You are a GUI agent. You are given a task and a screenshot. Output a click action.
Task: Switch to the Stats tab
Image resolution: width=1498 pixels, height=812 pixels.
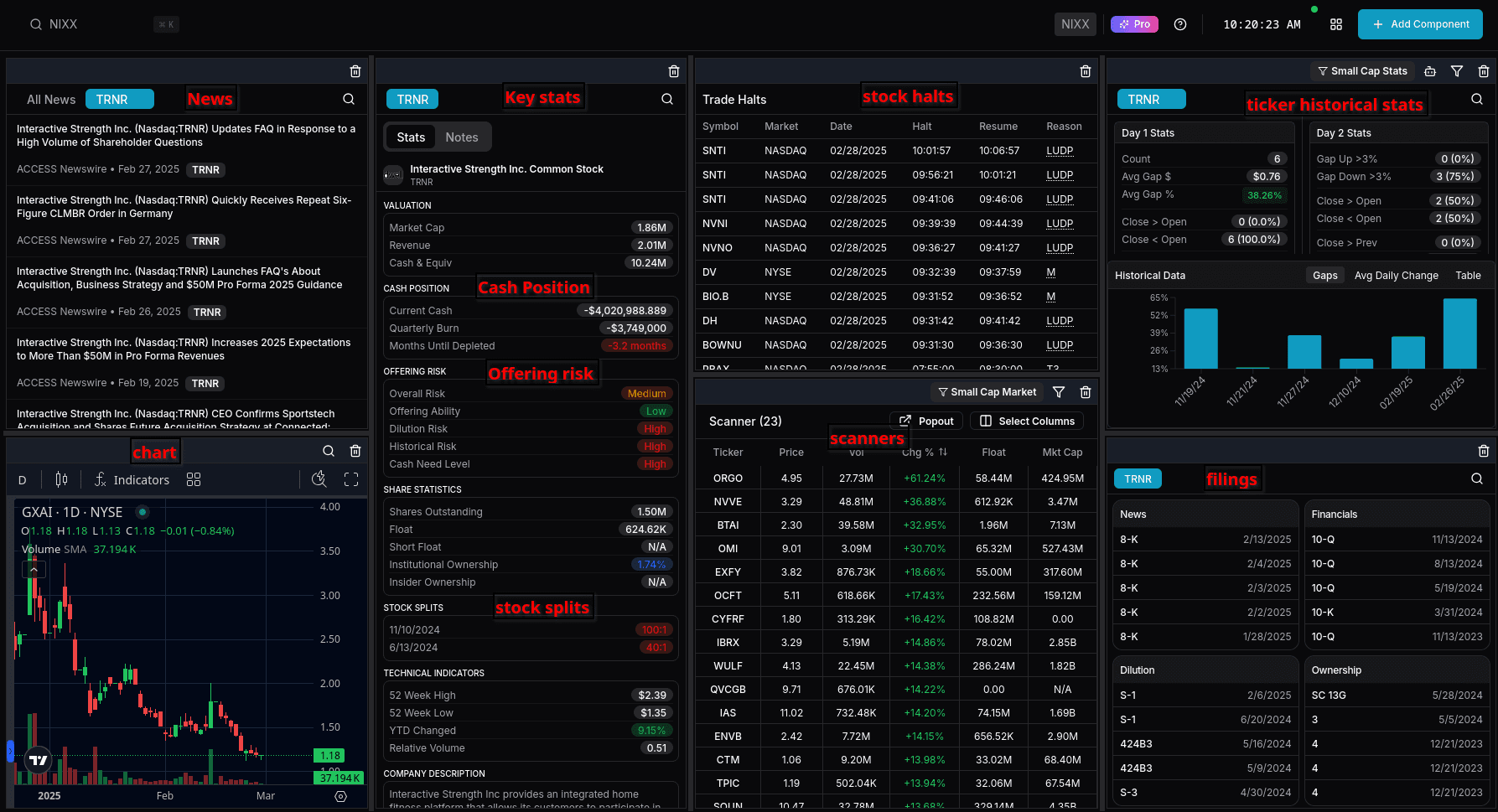(411, 137)
